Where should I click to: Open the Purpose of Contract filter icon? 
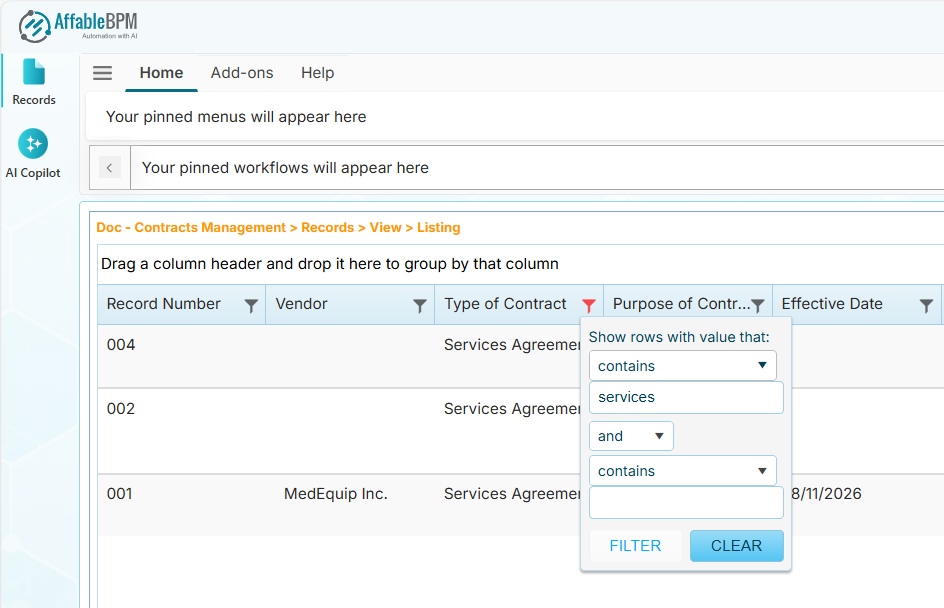pyautogui.click(x=758, y=306)
